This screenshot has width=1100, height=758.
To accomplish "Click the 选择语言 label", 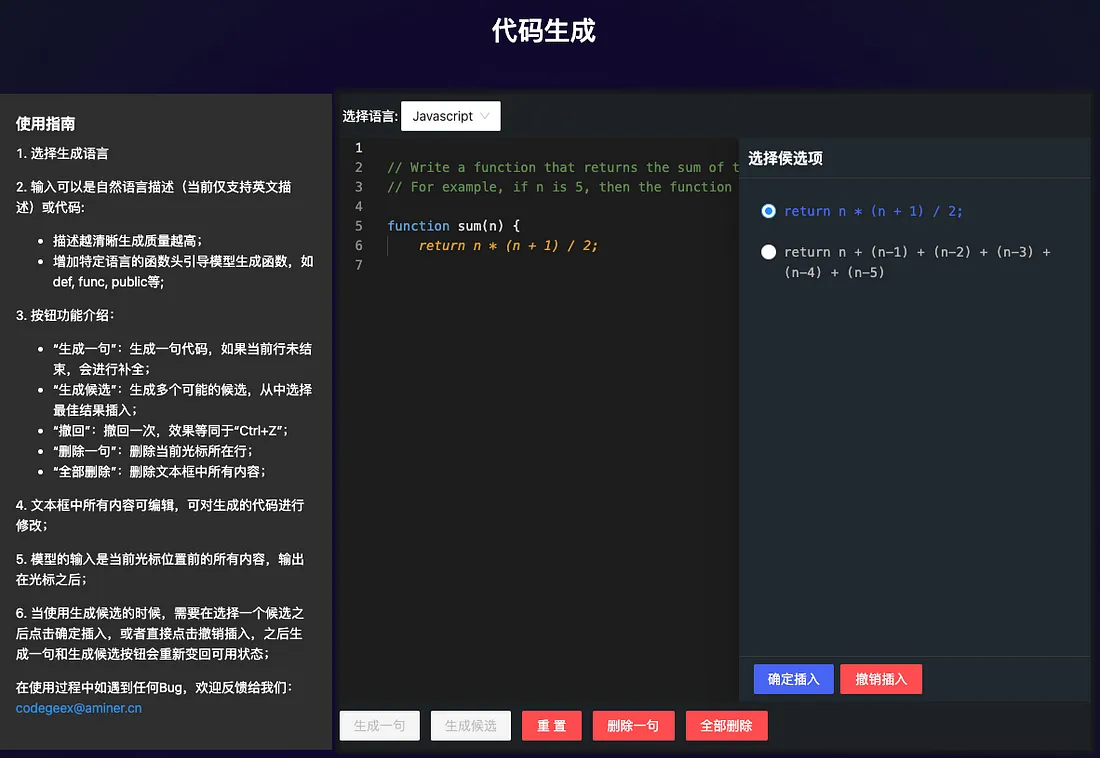I will pyautogui.click(x=370, y=116).
